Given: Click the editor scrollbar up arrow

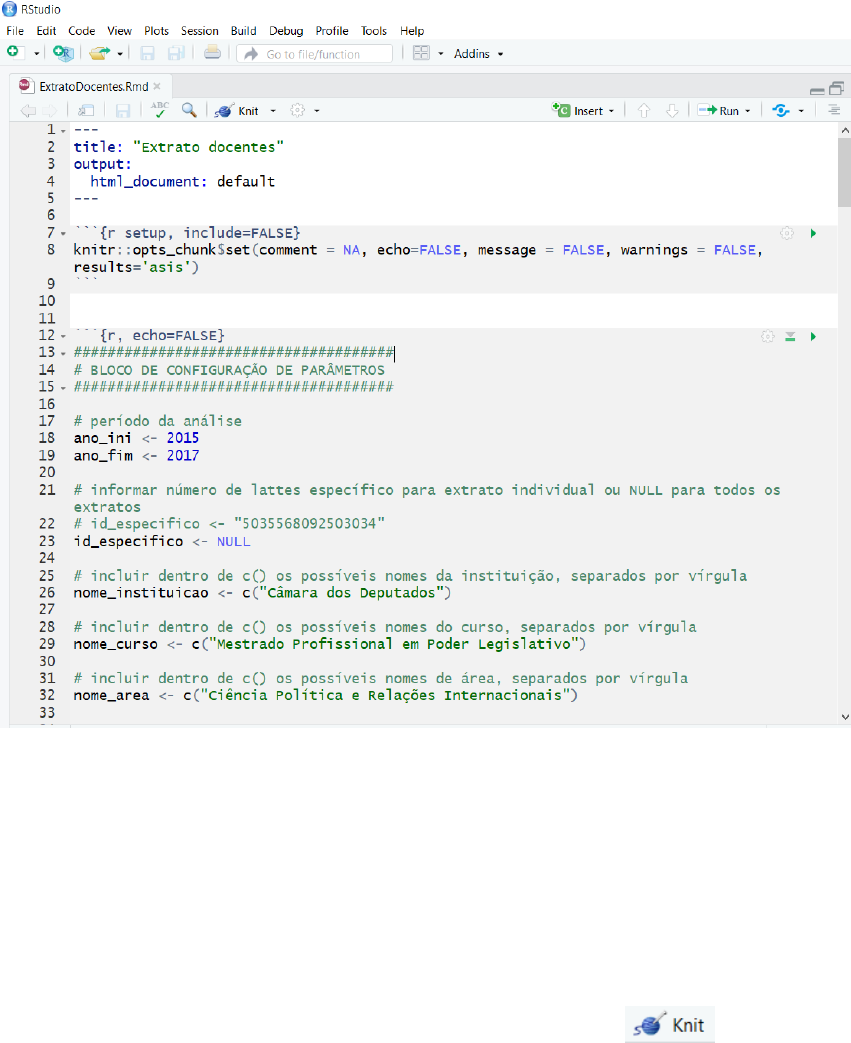Looking at the screenshot, I should 844,131.
